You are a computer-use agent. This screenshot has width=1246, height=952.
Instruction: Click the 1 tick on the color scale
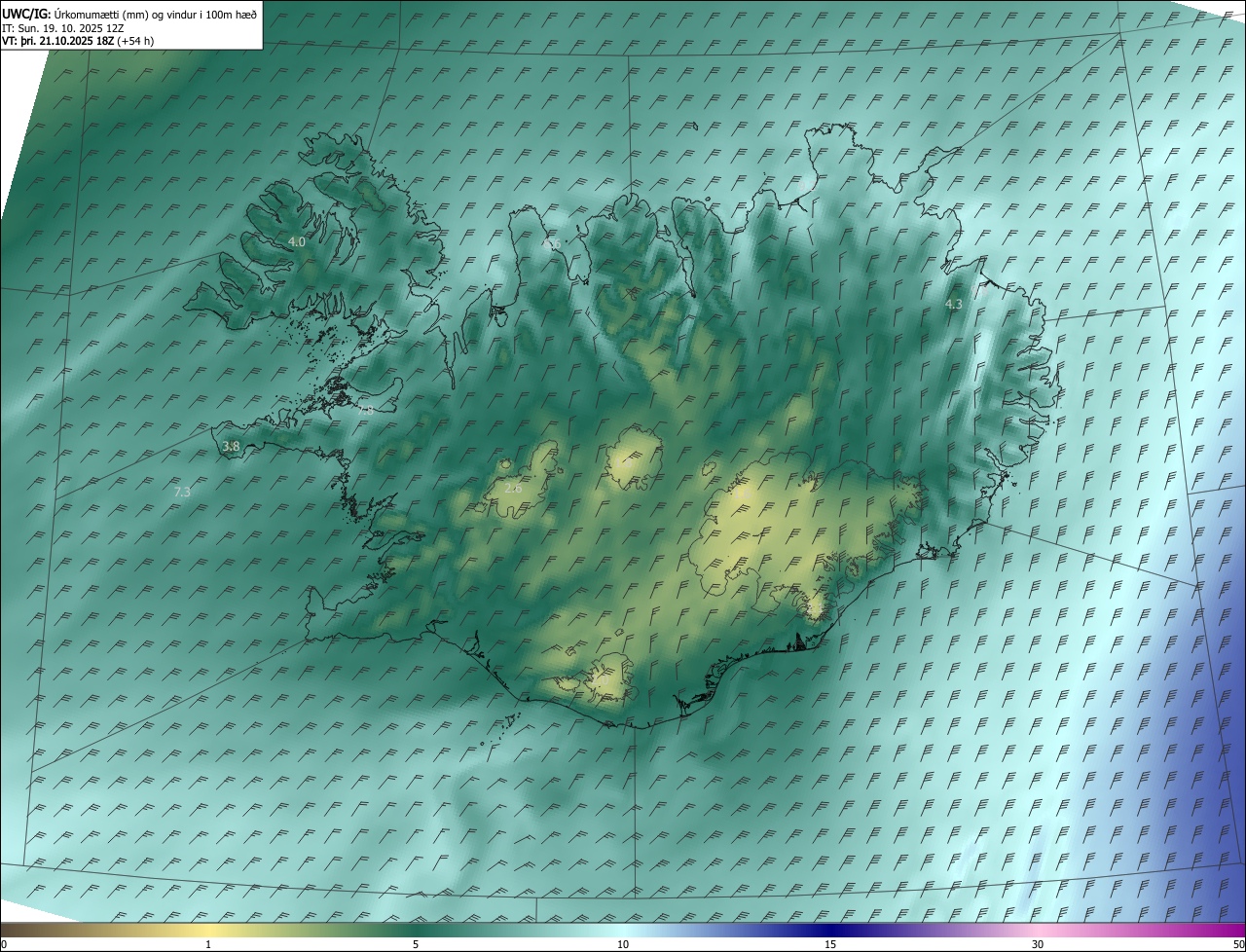208,944
